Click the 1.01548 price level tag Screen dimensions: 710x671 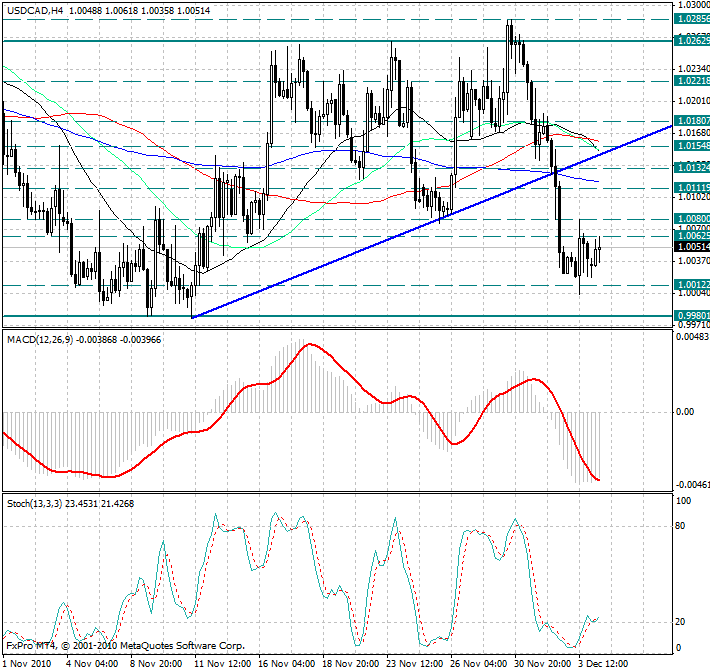(691, 146)
